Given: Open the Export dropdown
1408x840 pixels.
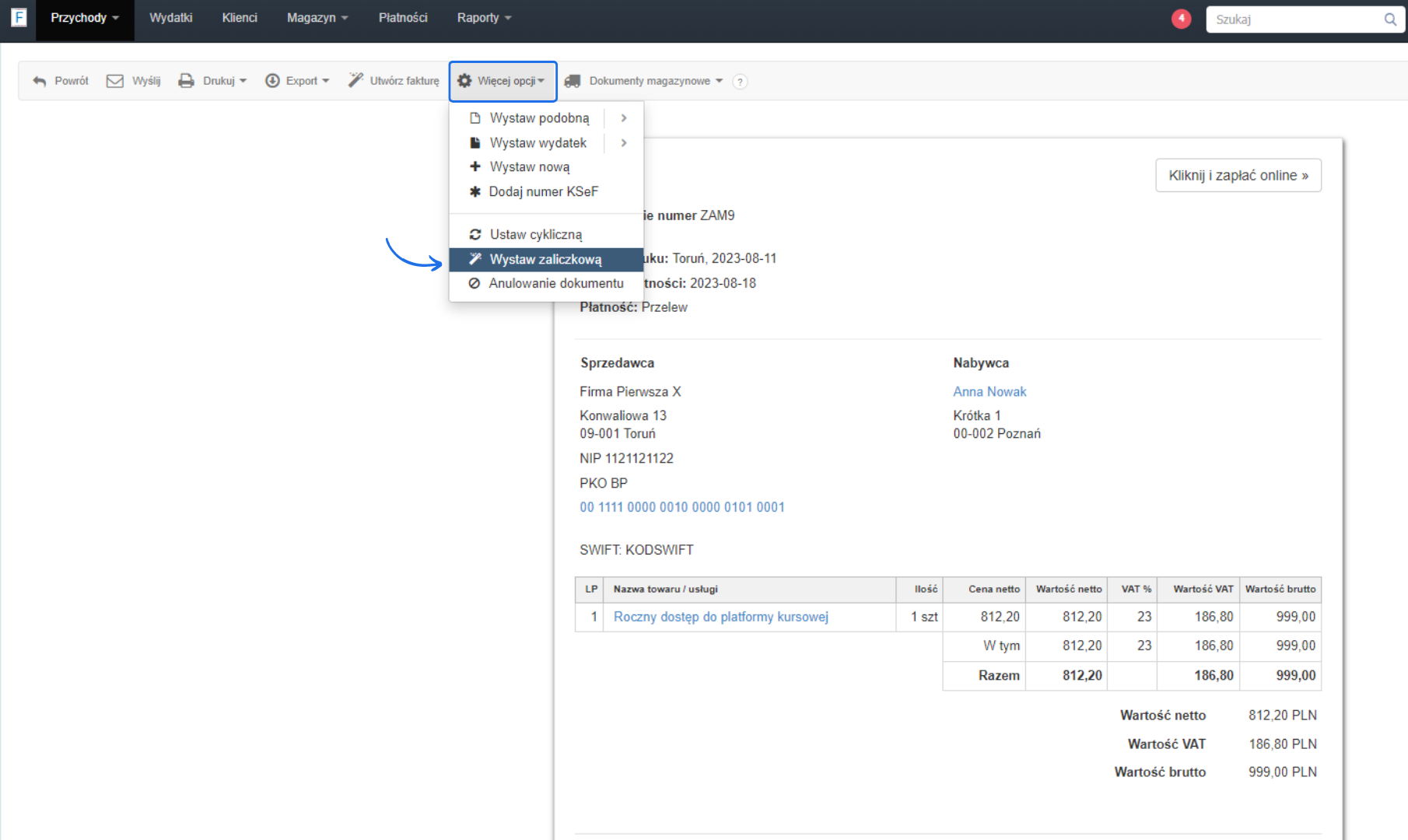Looking at the screenshot, I should [x=297, y=81].
